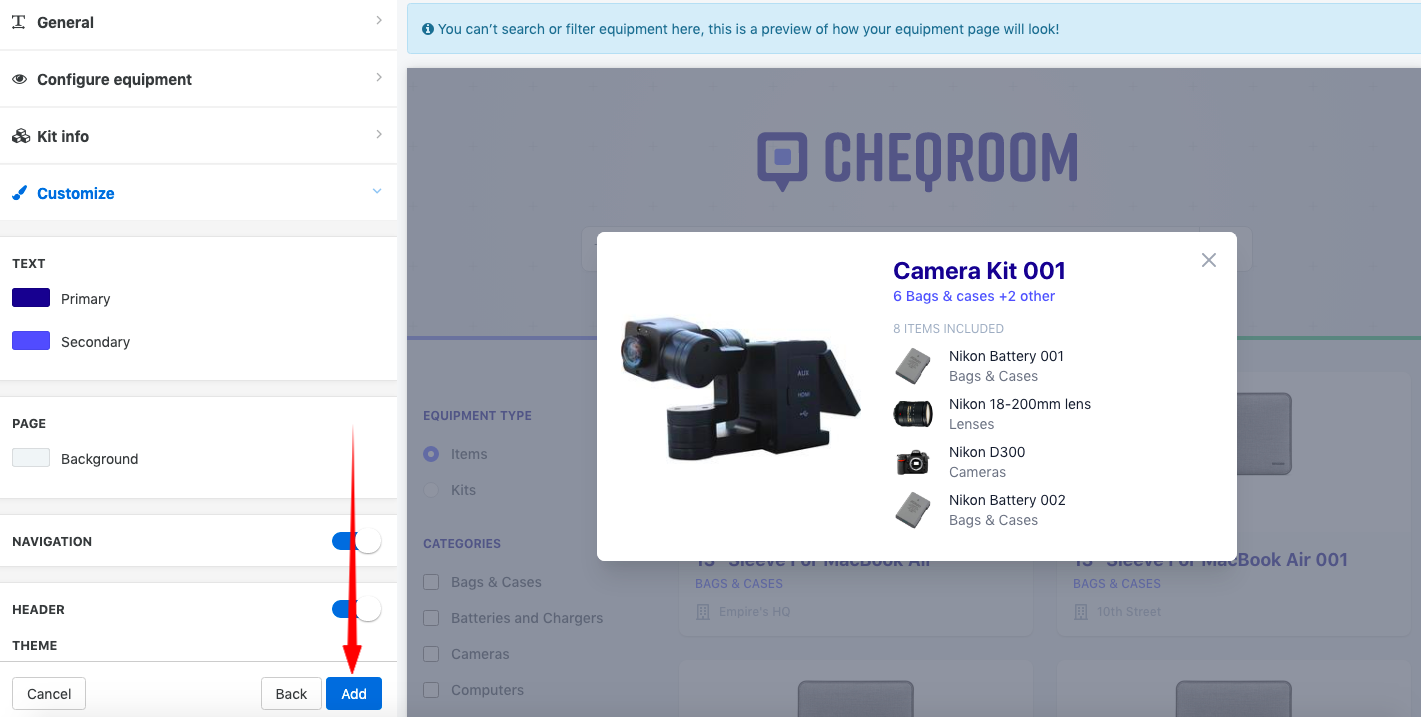
Task: Toggle the Navigation switch
Action: coord(357,541)
